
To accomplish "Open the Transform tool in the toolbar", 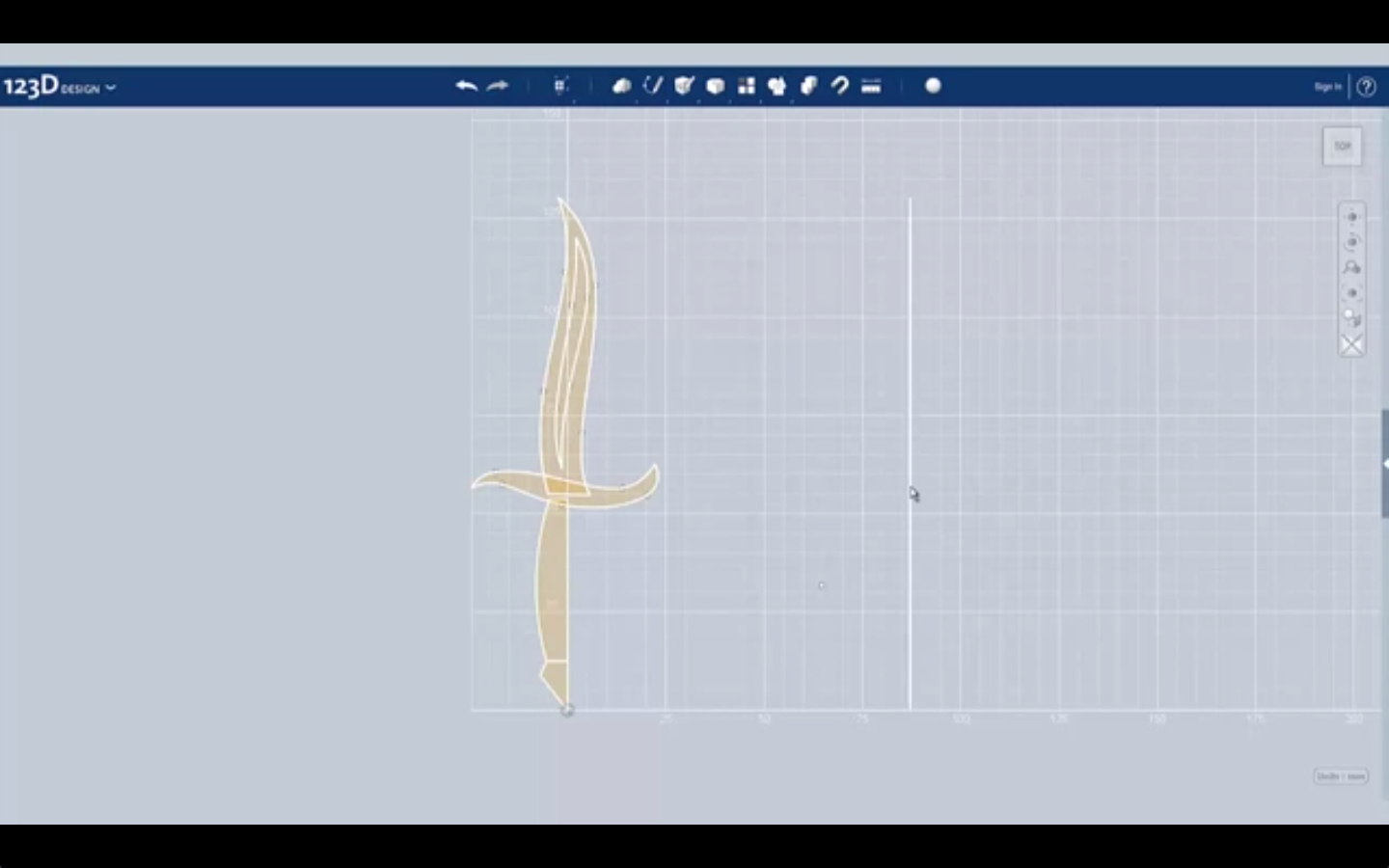I will point(560,86).
